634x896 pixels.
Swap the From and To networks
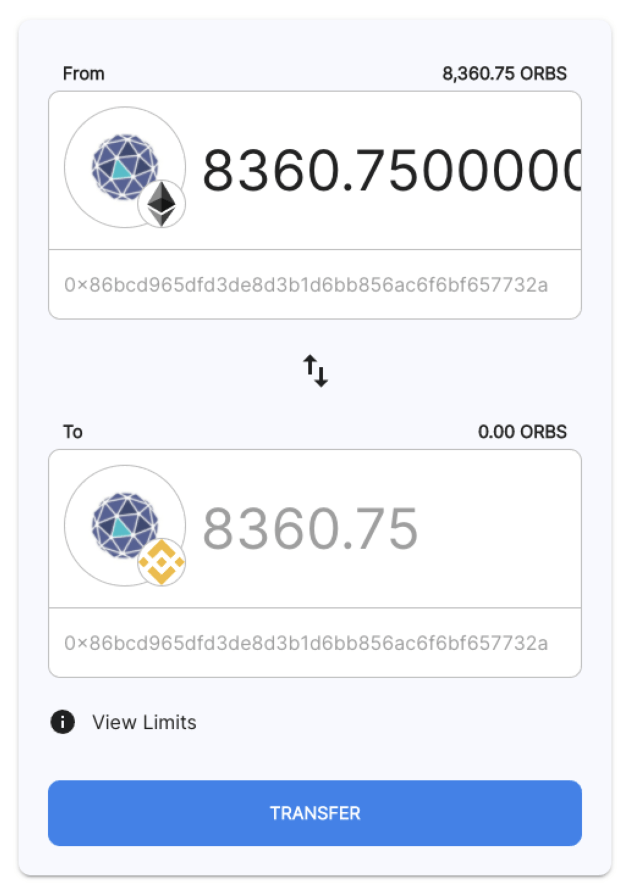[x=315, y=371]
